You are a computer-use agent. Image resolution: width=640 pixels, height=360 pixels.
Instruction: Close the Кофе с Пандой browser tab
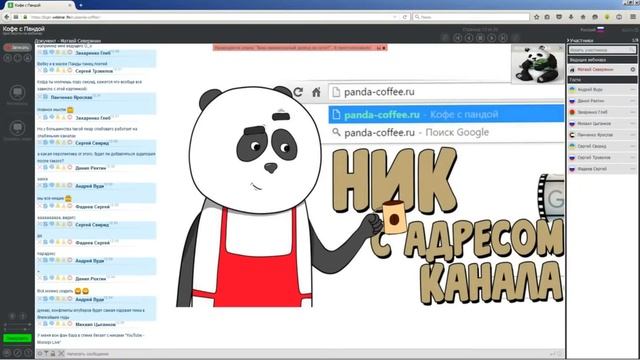click(x=70, y=5)
